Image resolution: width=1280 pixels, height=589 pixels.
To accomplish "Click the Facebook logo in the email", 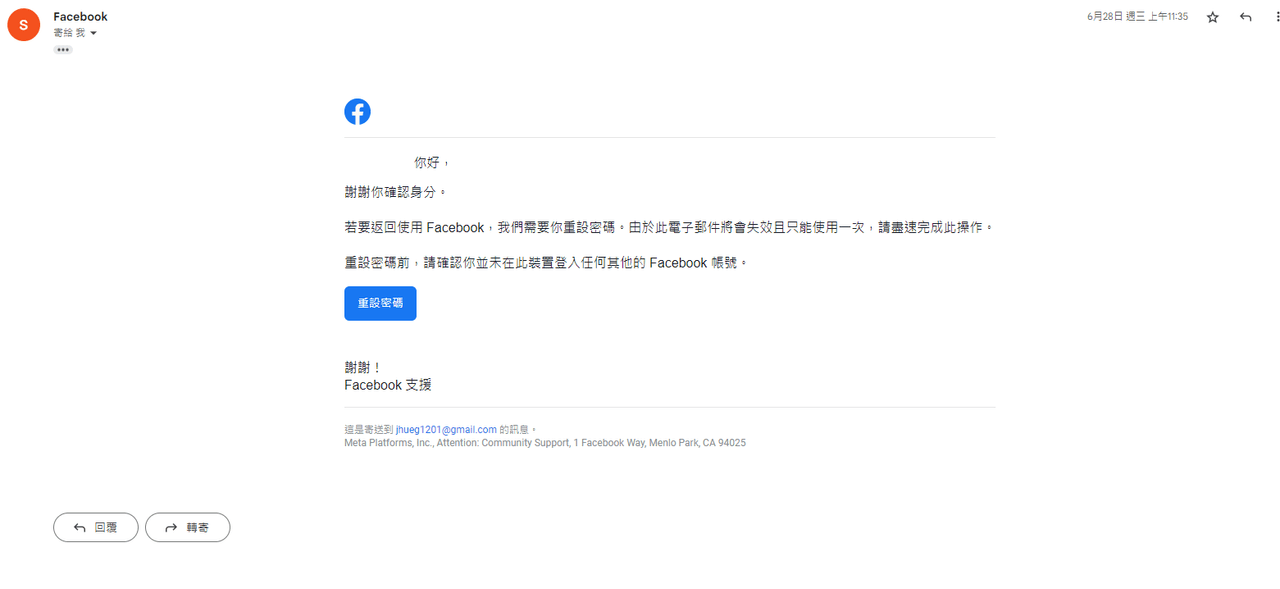I will [x=357, y=112].
